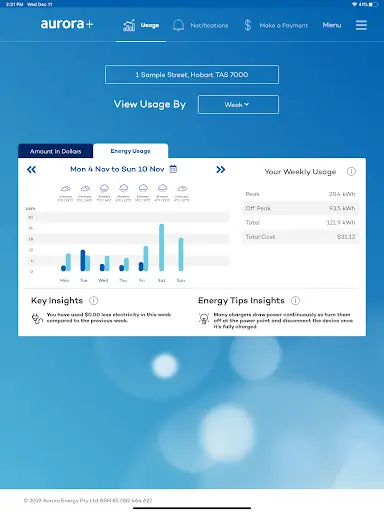Open the Usage menu item
The width and height of the screenshot is (384, 512).
pos(150,25)
